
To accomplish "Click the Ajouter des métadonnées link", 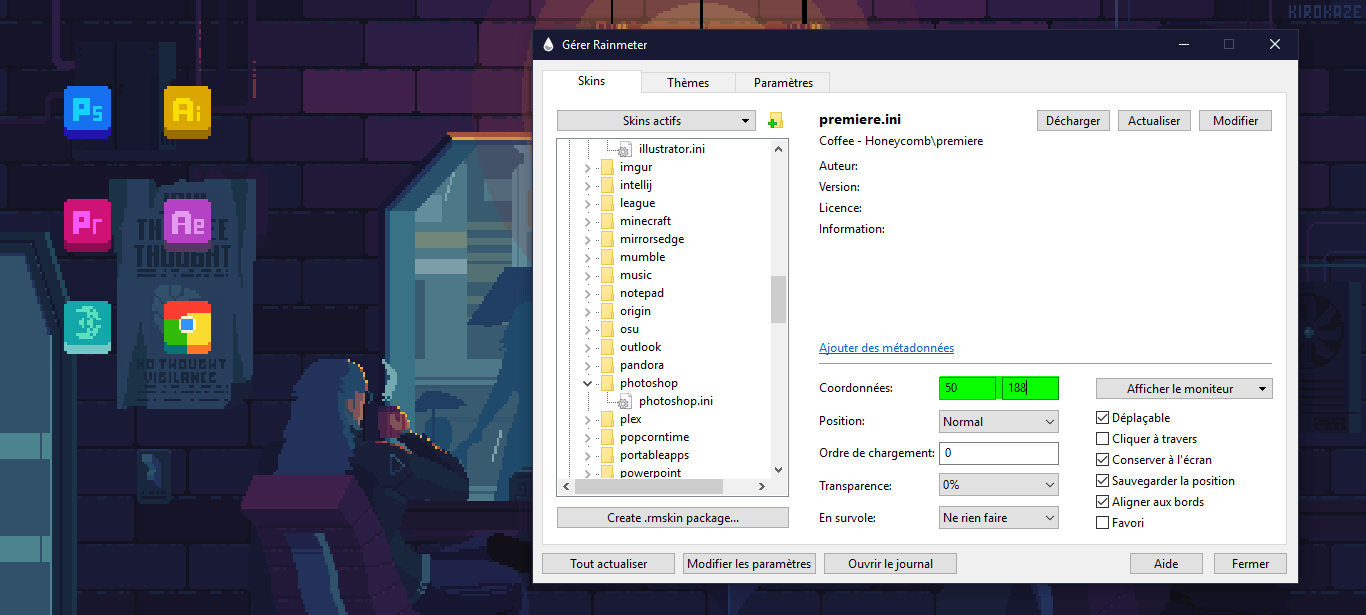I will [886, 348].
